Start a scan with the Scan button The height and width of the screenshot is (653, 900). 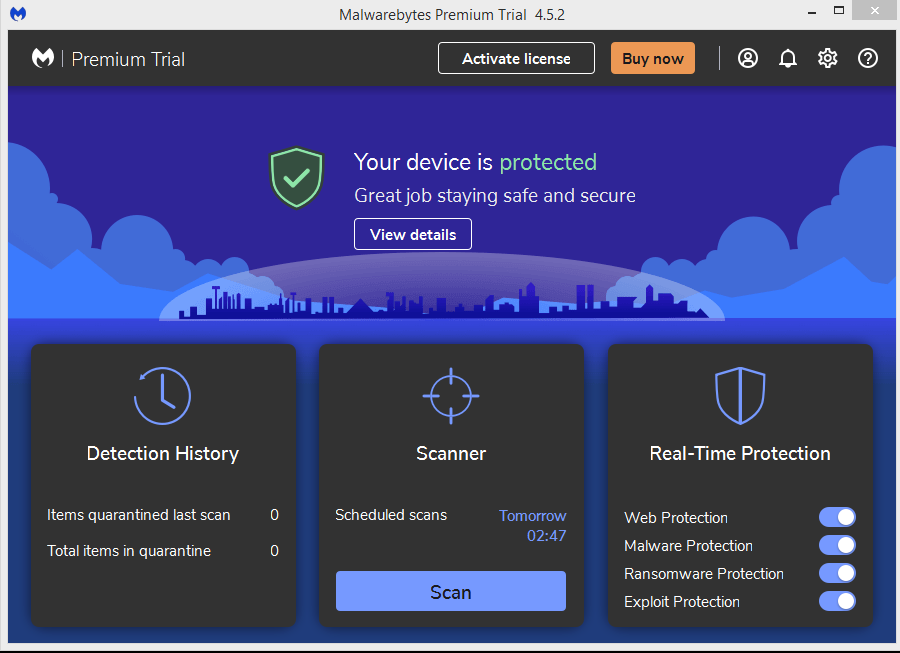tap(451, 592)
